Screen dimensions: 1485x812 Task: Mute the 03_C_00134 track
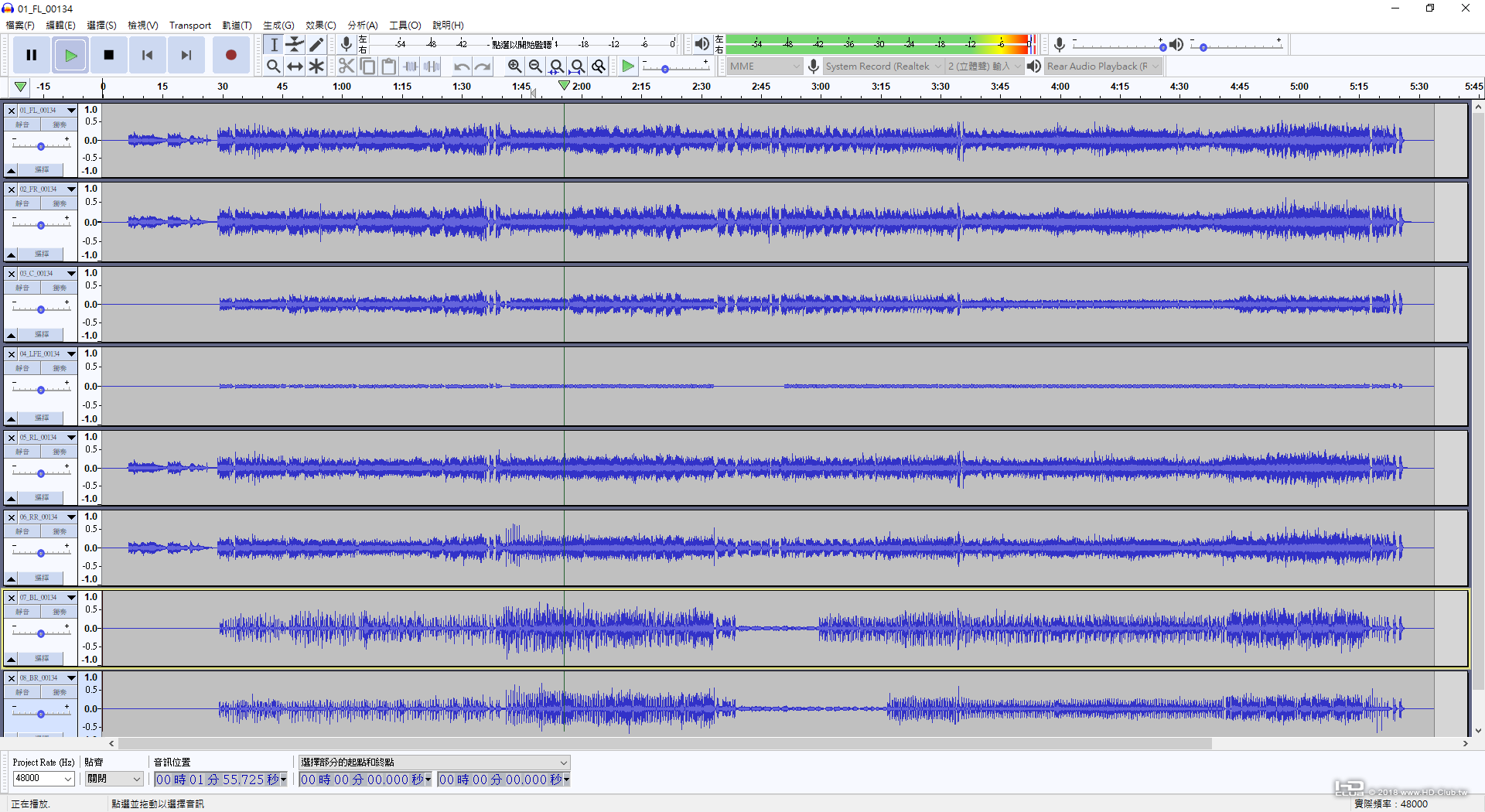click(22, 288)
